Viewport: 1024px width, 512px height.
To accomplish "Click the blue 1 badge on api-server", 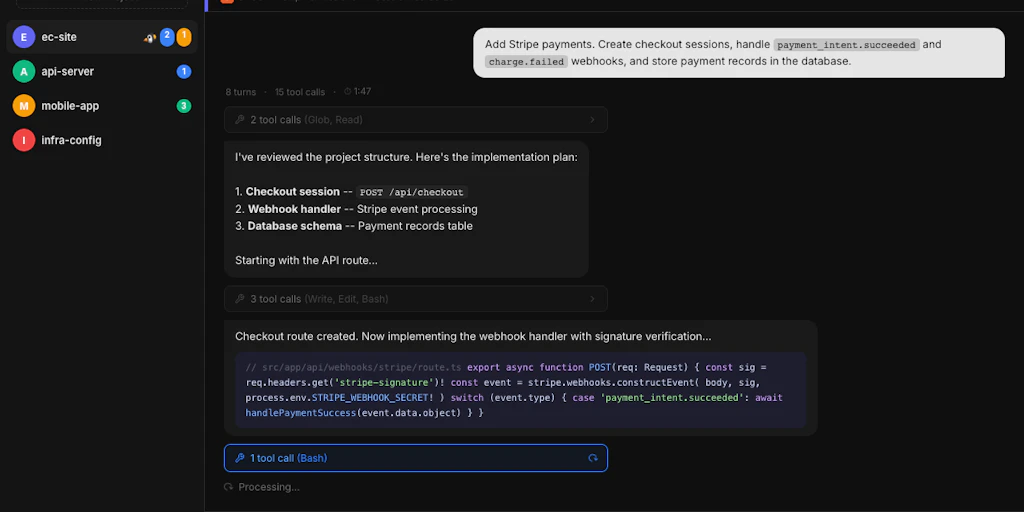I will pos(184,72).
